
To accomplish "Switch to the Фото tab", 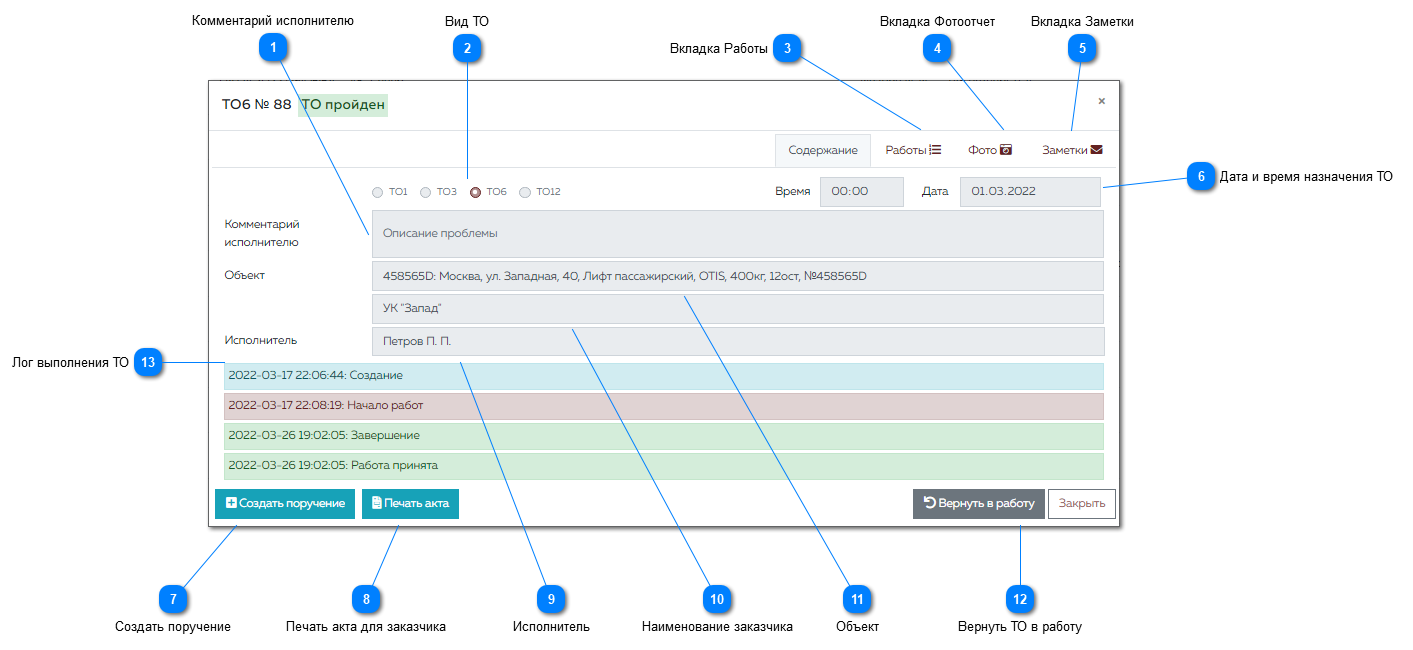I will click(990, 150).
